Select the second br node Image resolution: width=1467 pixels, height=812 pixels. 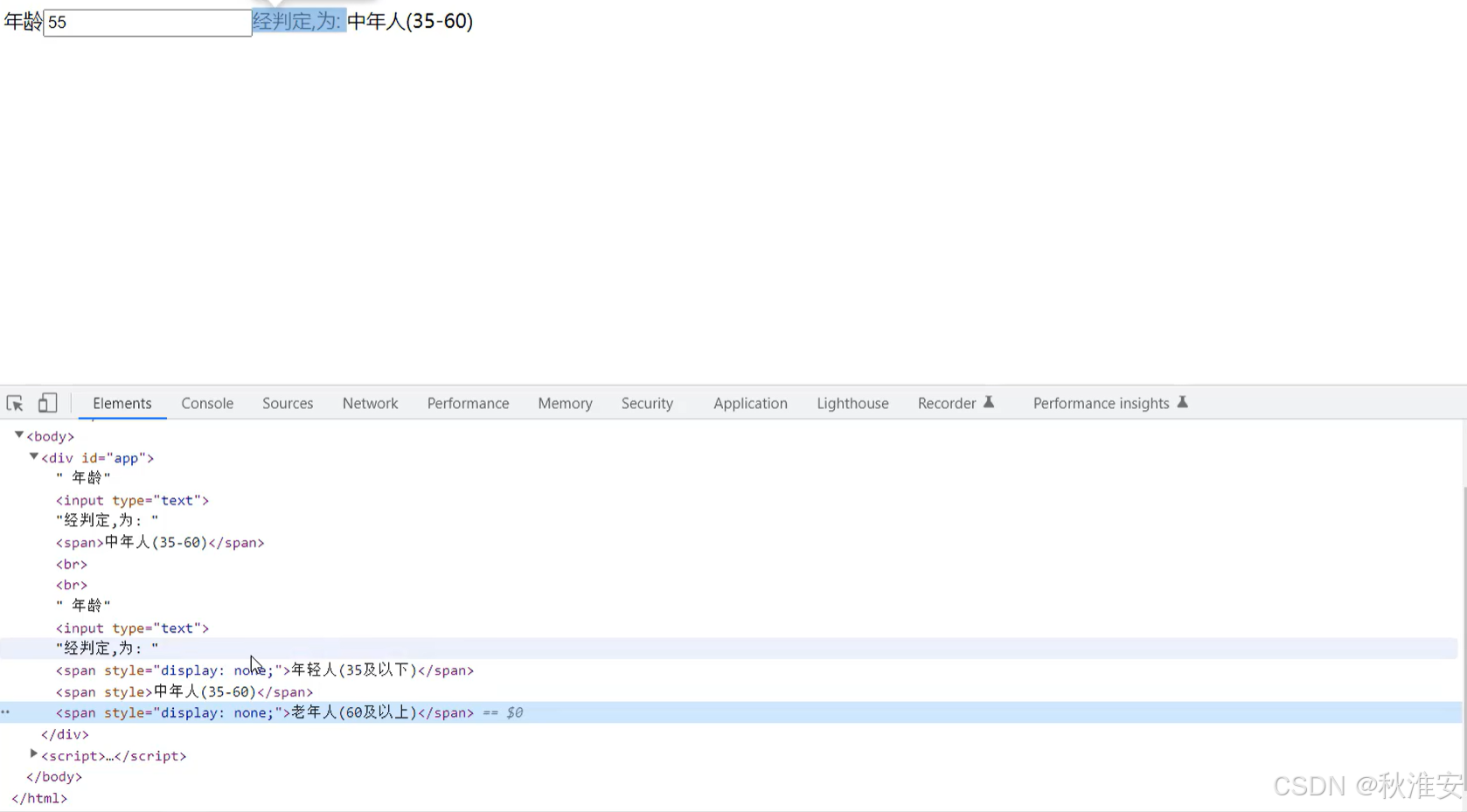(72, 585)
